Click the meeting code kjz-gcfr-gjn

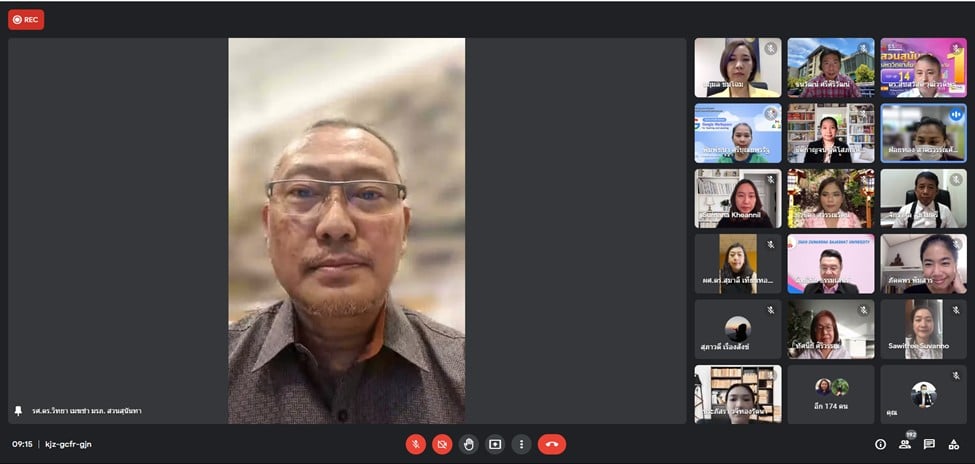68,444
